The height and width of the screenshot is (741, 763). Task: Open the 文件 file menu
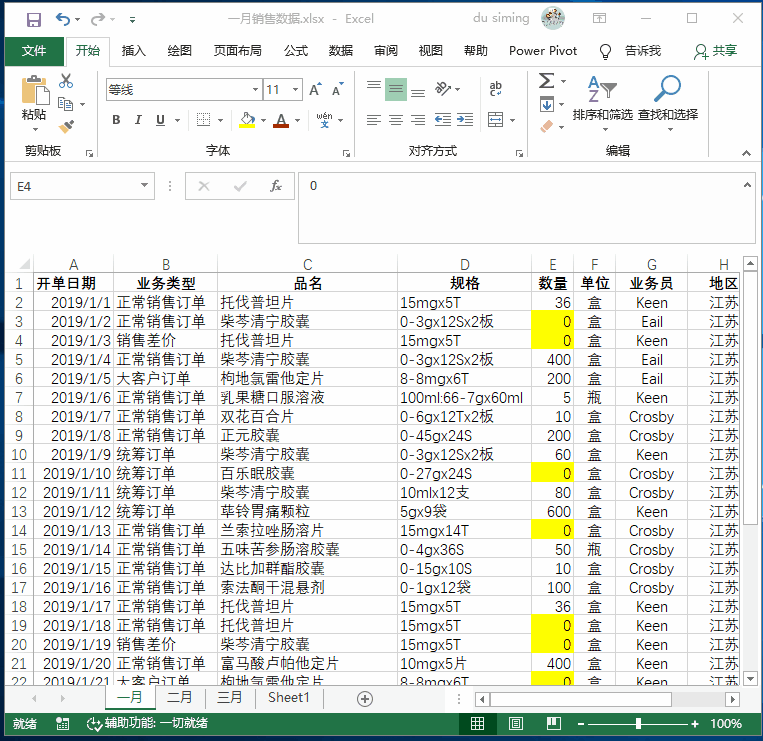(34, 51)
